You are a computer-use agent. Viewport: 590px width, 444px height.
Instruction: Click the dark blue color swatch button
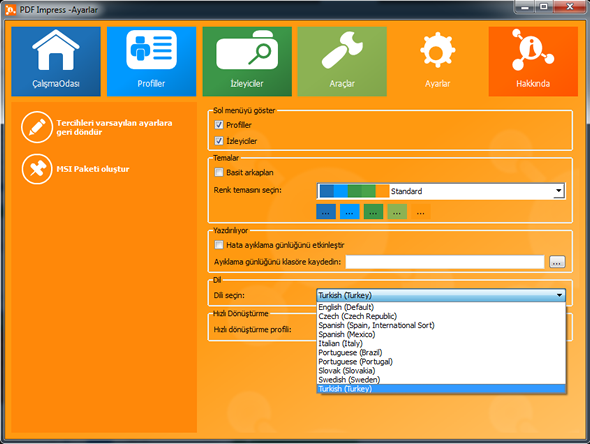point(326,212)
